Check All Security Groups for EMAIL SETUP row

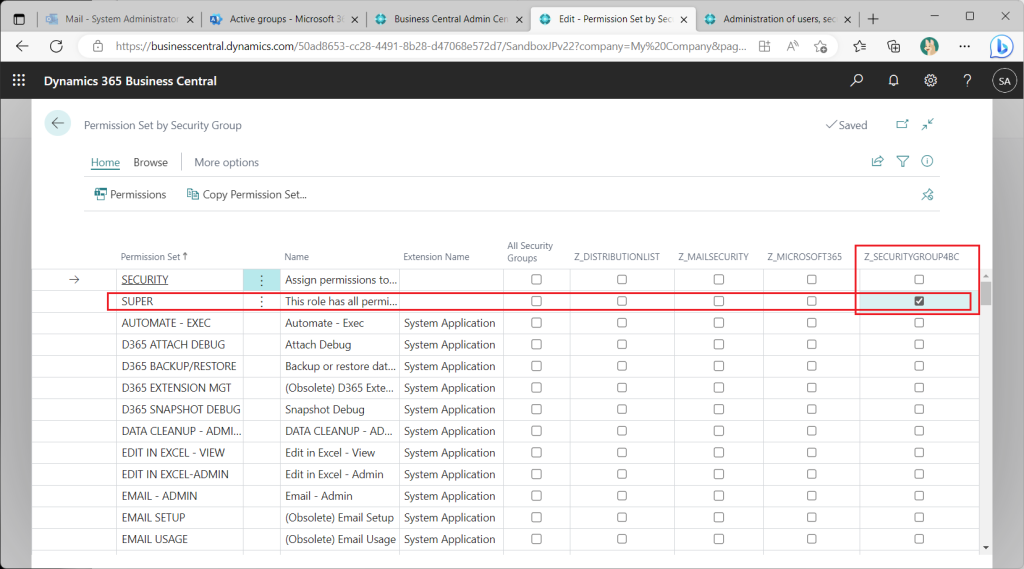(536, 517)
